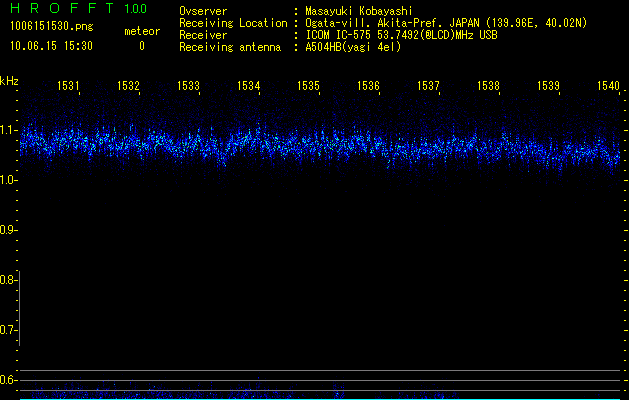This screenshot has height=400, width=629.
Task: Click the Ovserver label
Action: (203, 11)
